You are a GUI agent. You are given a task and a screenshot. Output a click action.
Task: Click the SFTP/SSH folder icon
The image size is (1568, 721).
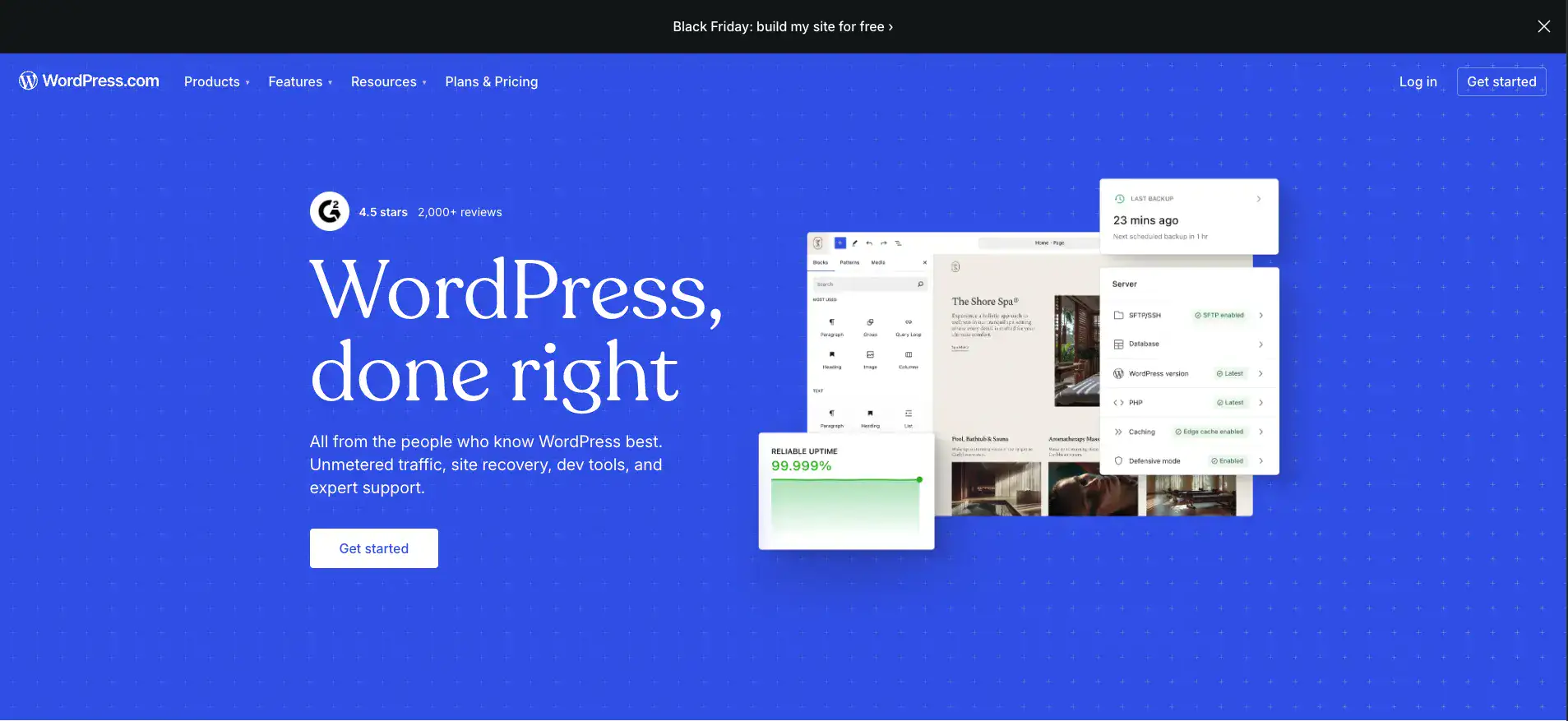pos(1118,315)
